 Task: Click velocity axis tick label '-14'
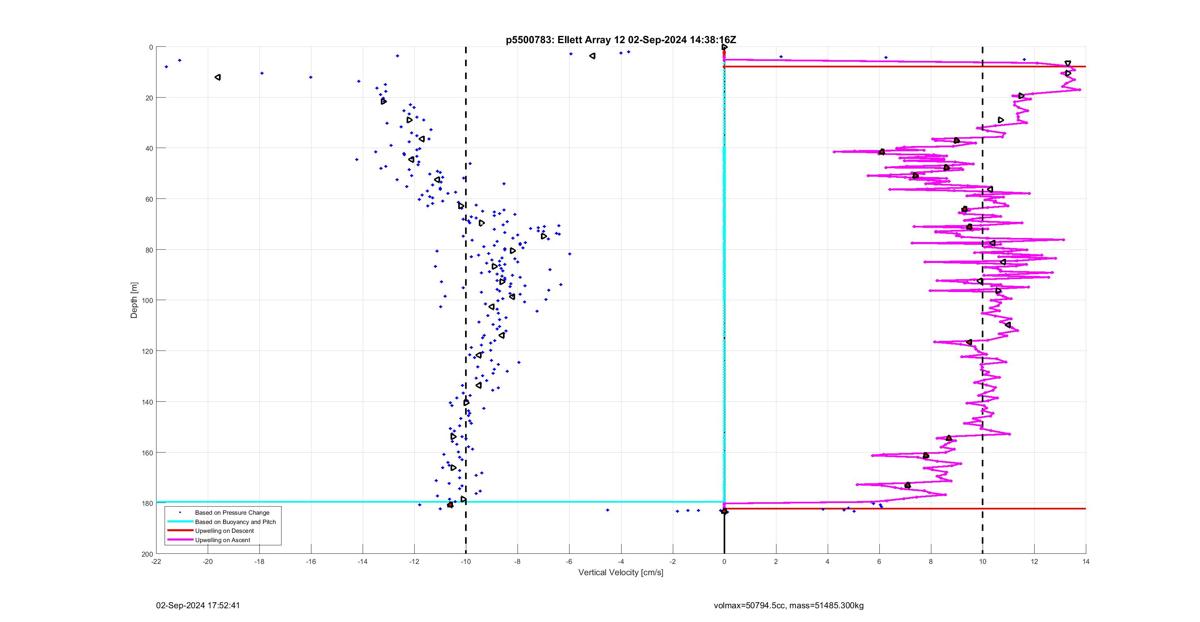(x=363, y=561)
